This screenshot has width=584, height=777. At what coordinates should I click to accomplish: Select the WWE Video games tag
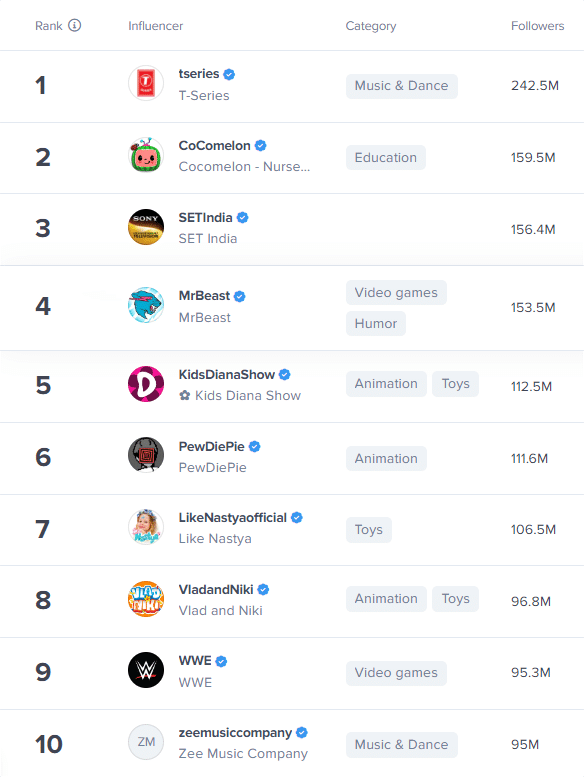pos(396,673)
